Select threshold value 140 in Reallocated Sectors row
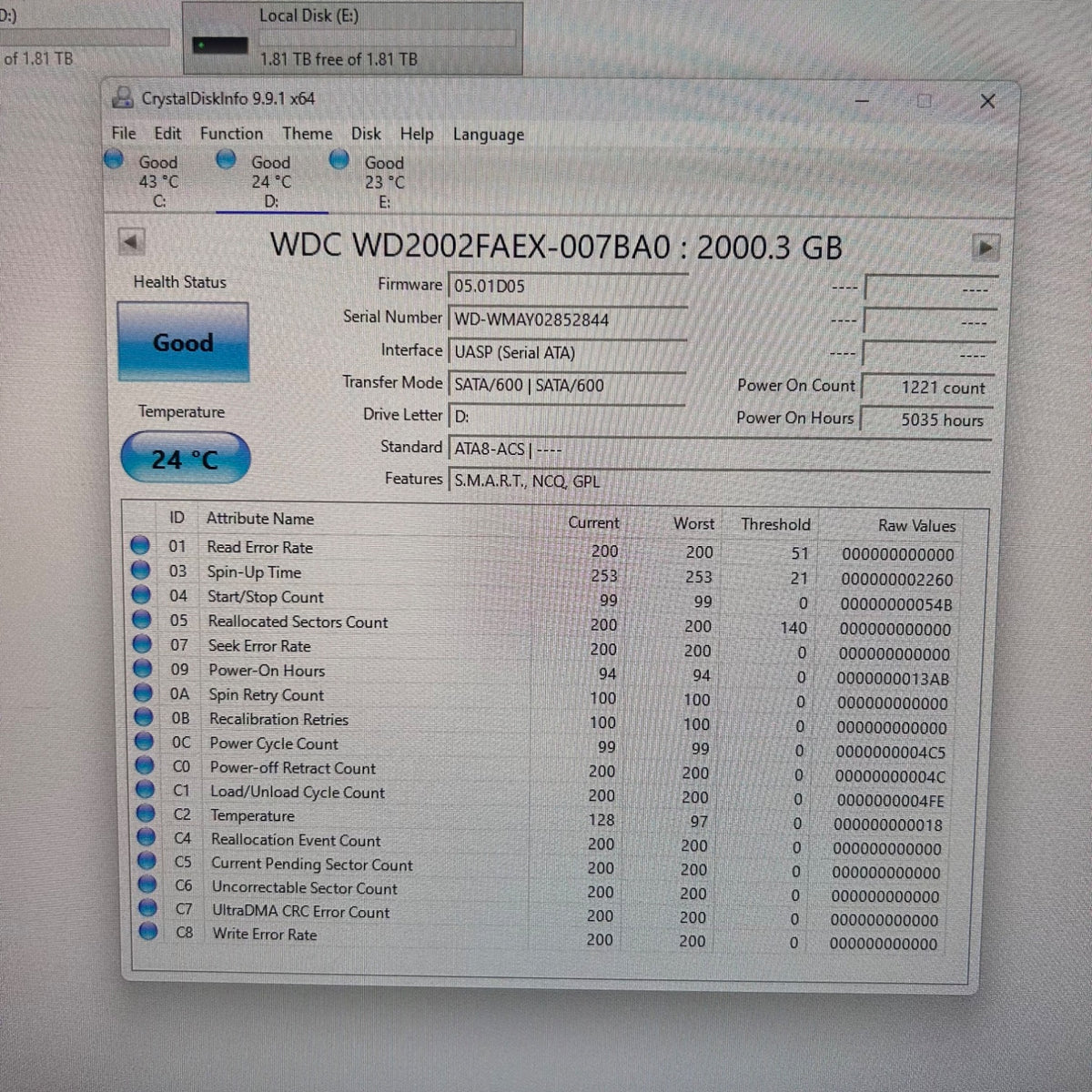The image size is (1092, 1092). point(794,628)
